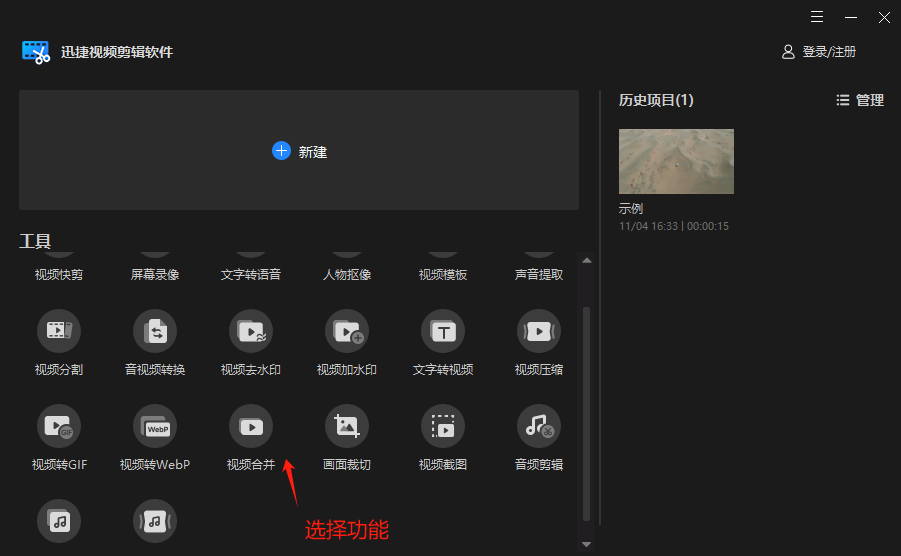Launch the 视频转GIF tool
This screenshot has height=556, width=901.
pyautogui.click(x=59, y=426)
